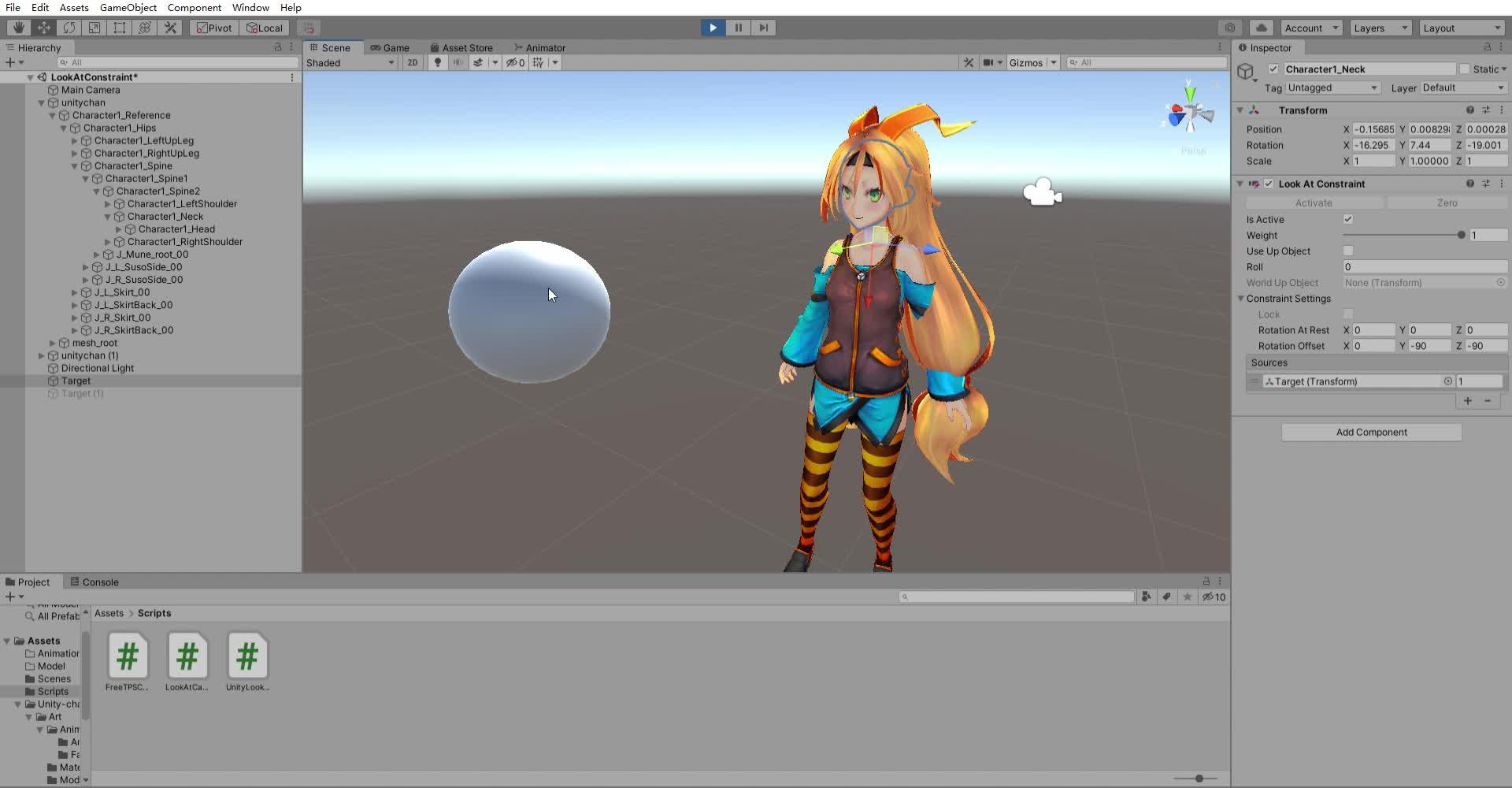
Task: Open the Account dropdown
Action: click(1311, 28)
